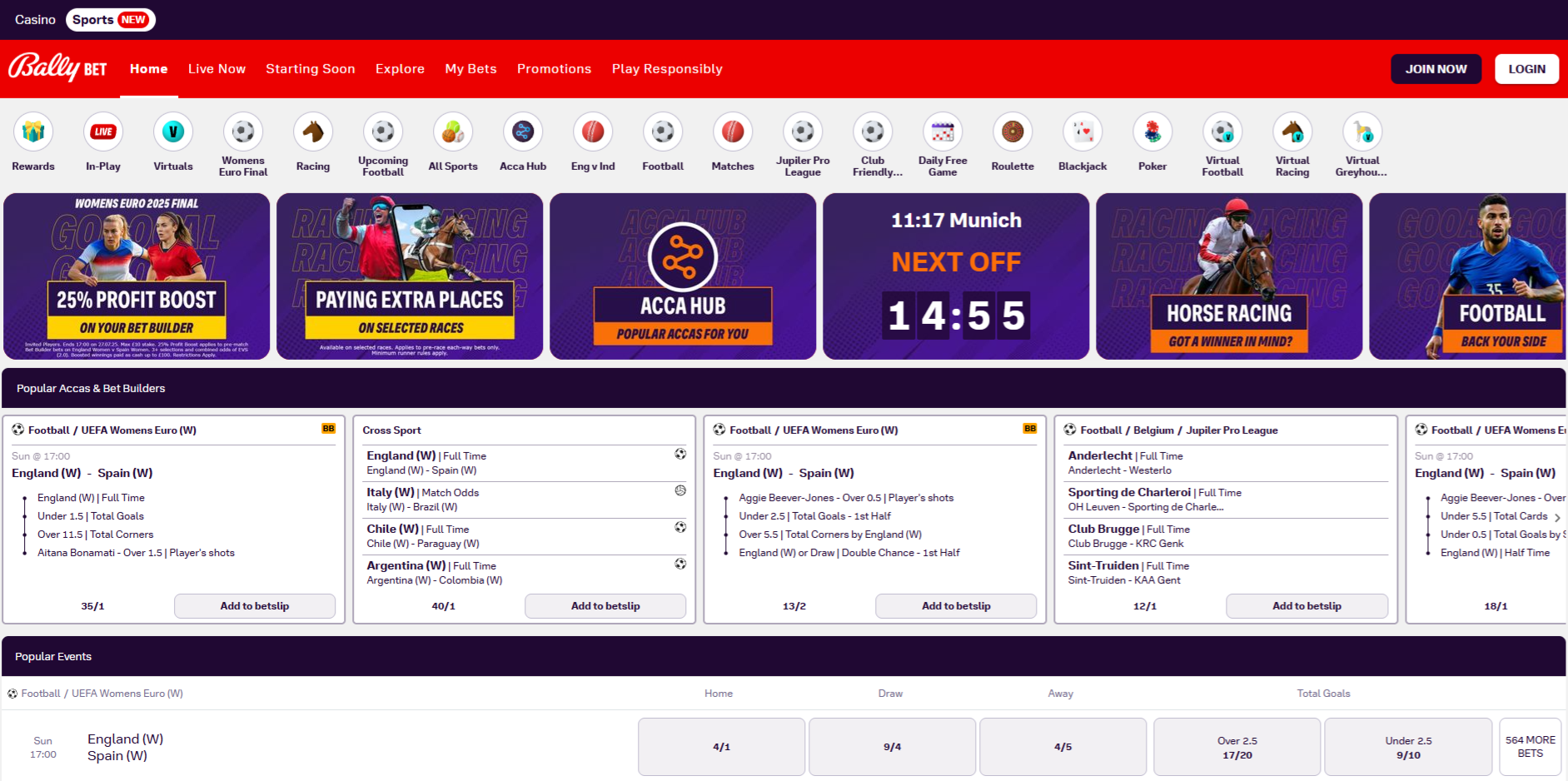Open the Virtual Greyhounds icon
This screenshot has height=781, width=1568.
pos(1362,132)
